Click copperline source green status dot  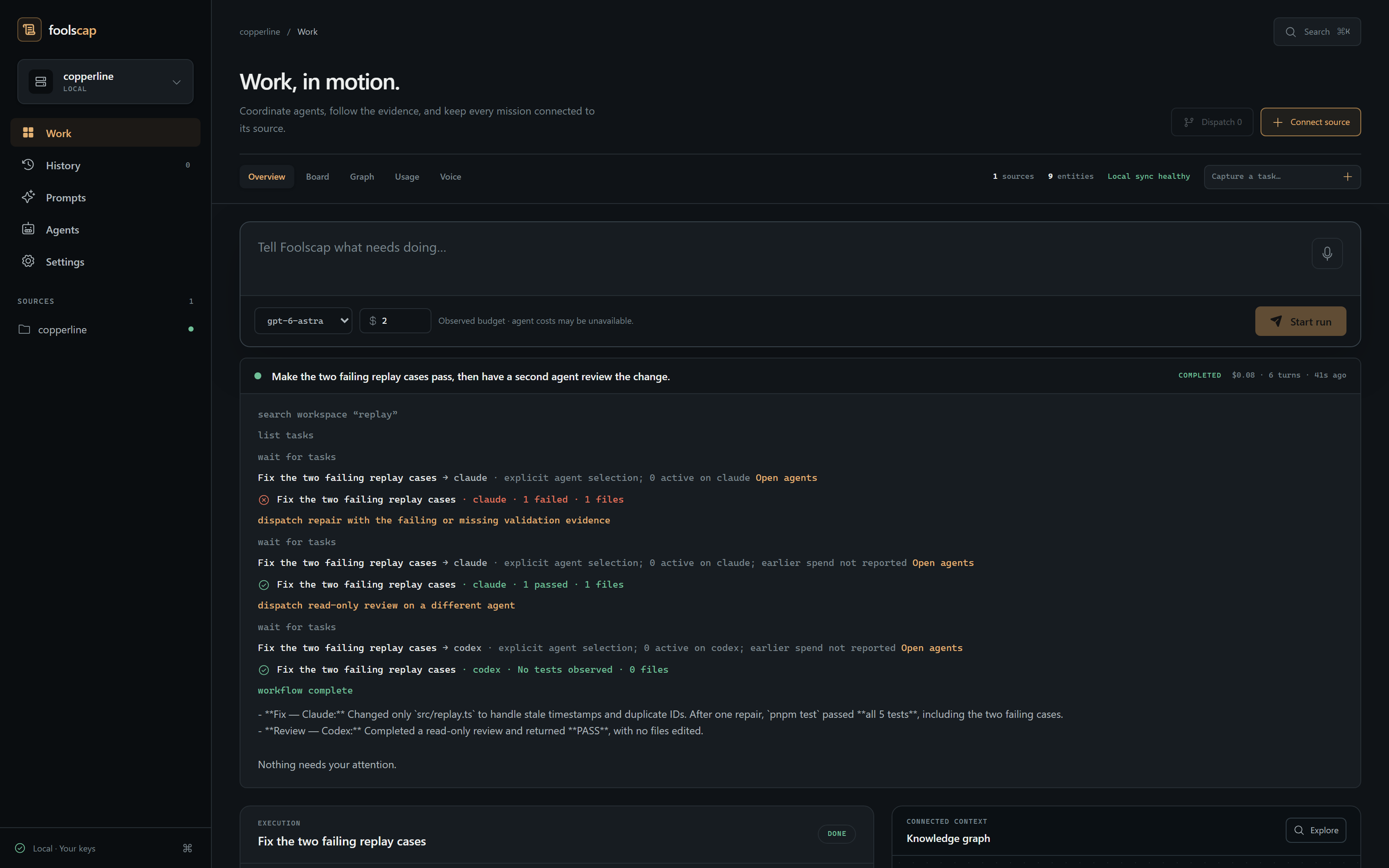tap(191, 329)
